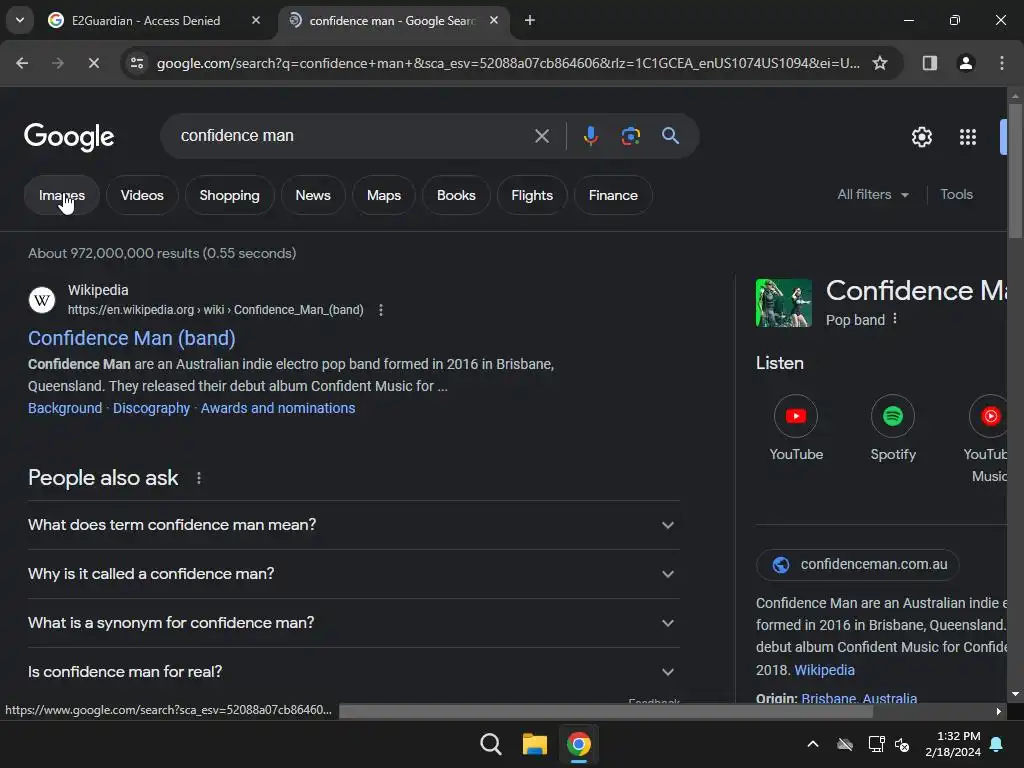This screenshot has height=768, width=1024.
Task: Click the Chrome taskbar icon
Action: [x=578, y=744]
